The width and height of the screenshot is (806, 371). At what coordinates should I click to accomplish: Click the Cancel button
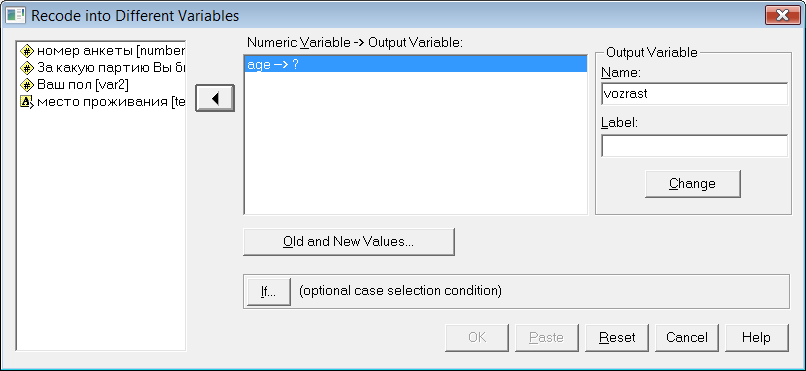(x=687, y=338)
